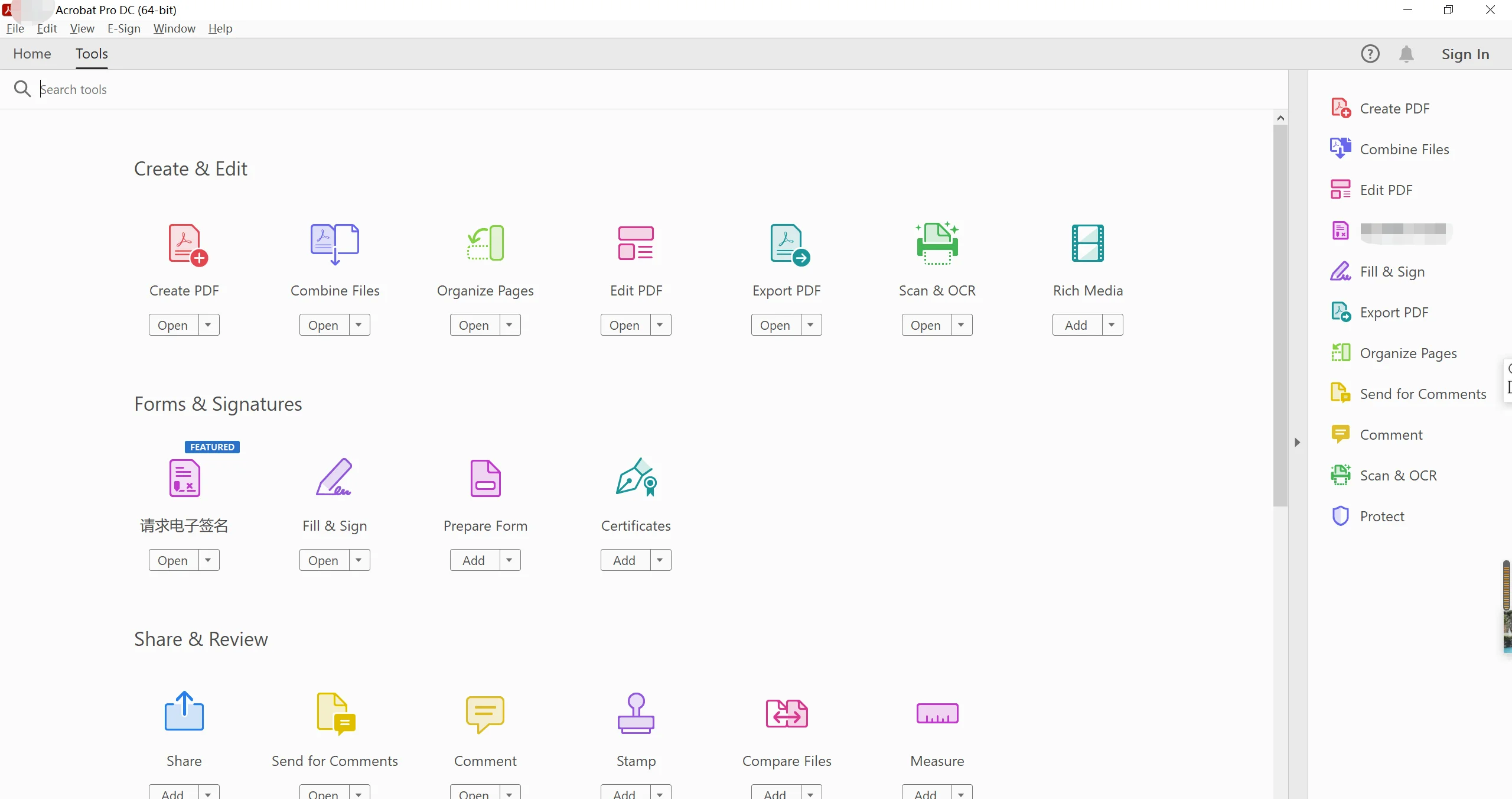
Task: Open the E-Sign menu
Action: point(123,28)
